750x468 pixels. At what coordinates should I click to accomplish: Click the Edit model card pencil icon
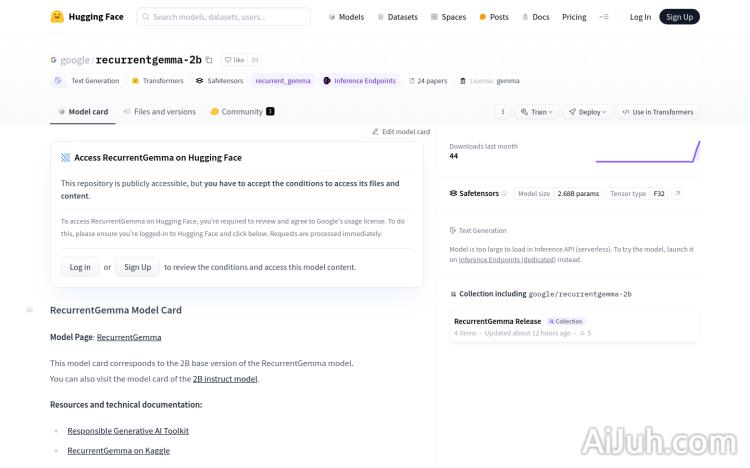click(x=376, y=131)
